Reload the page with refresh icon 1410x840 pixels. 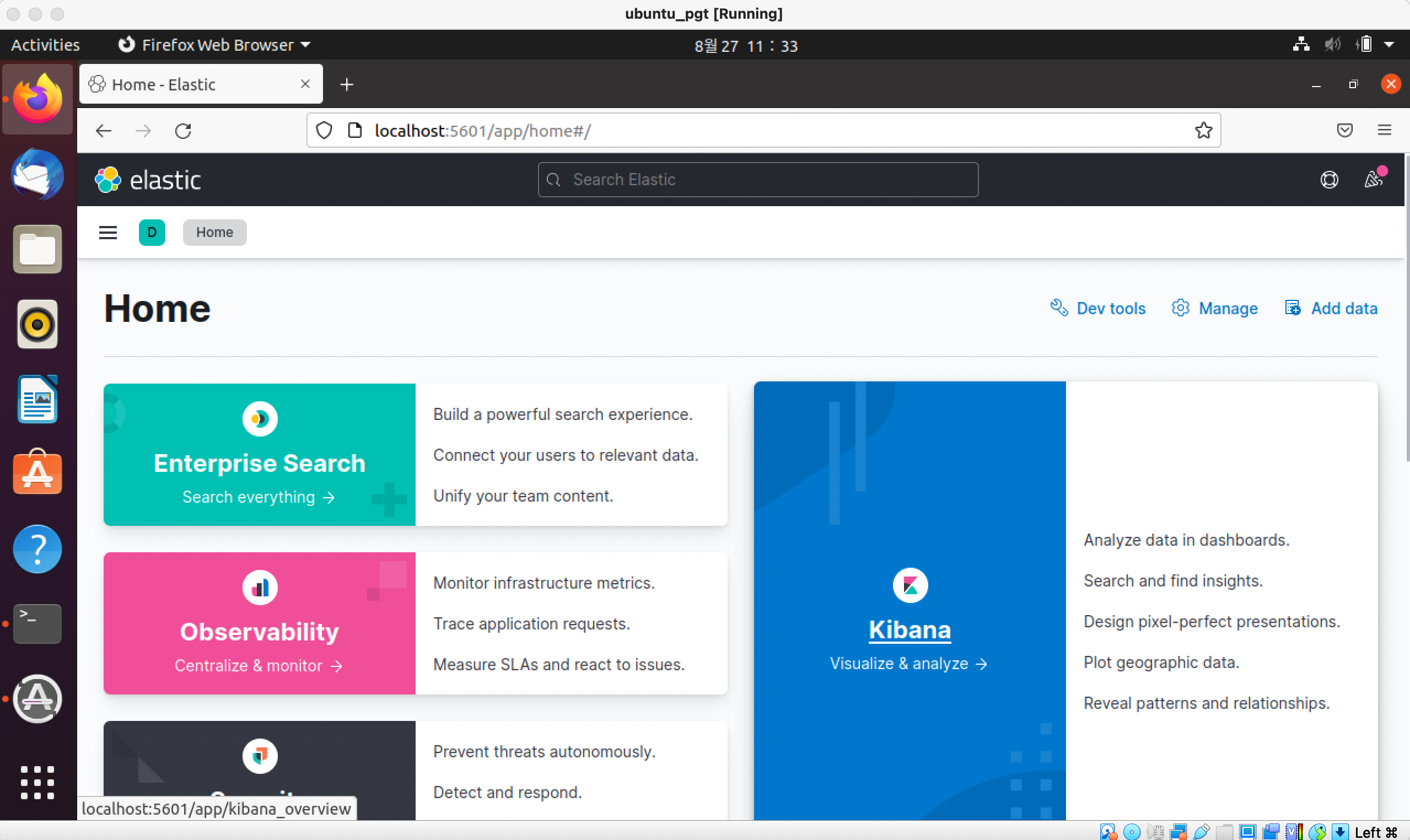183,131
